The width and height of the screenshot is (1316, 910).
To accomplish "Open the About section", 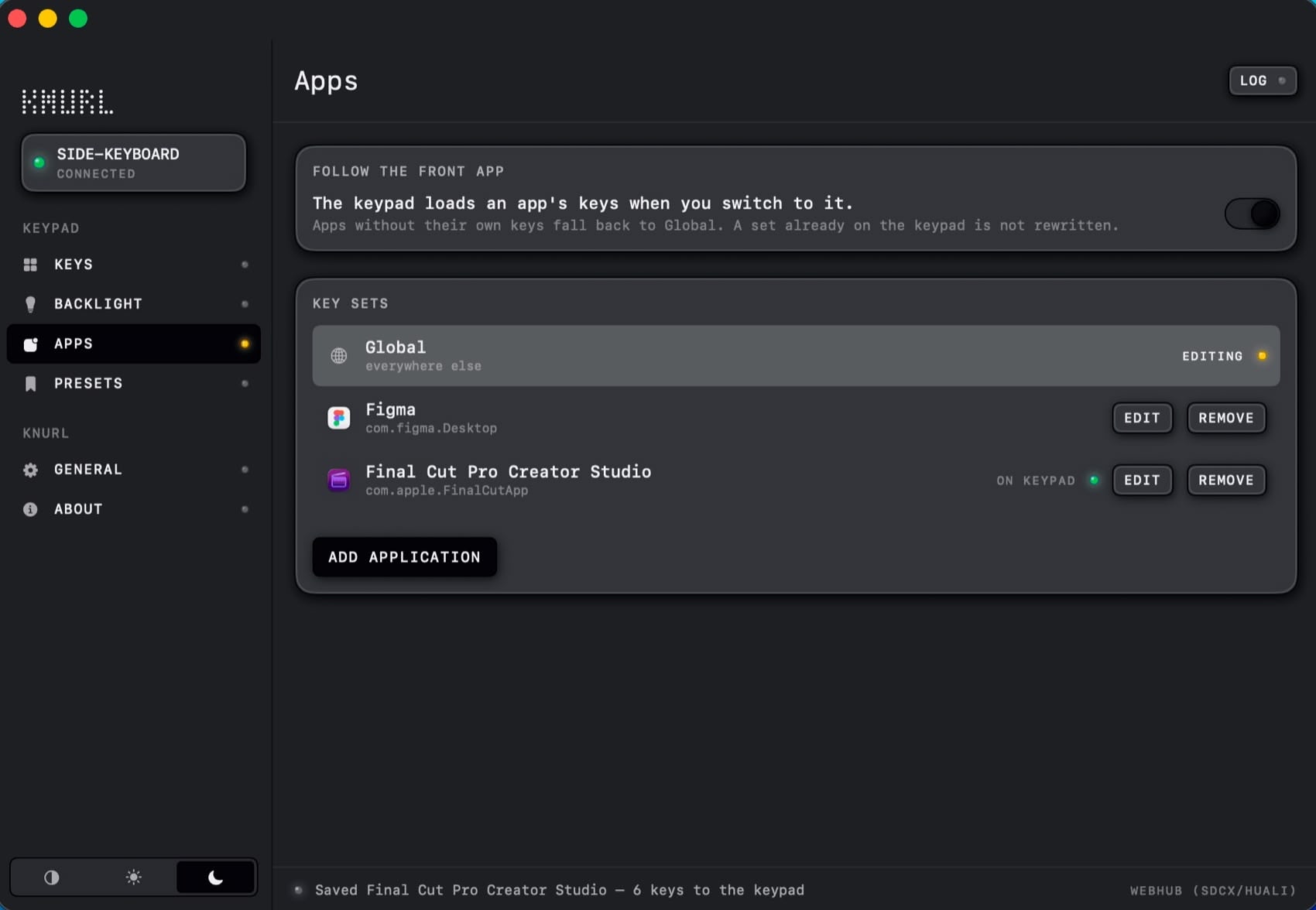I will pos(134,509).
